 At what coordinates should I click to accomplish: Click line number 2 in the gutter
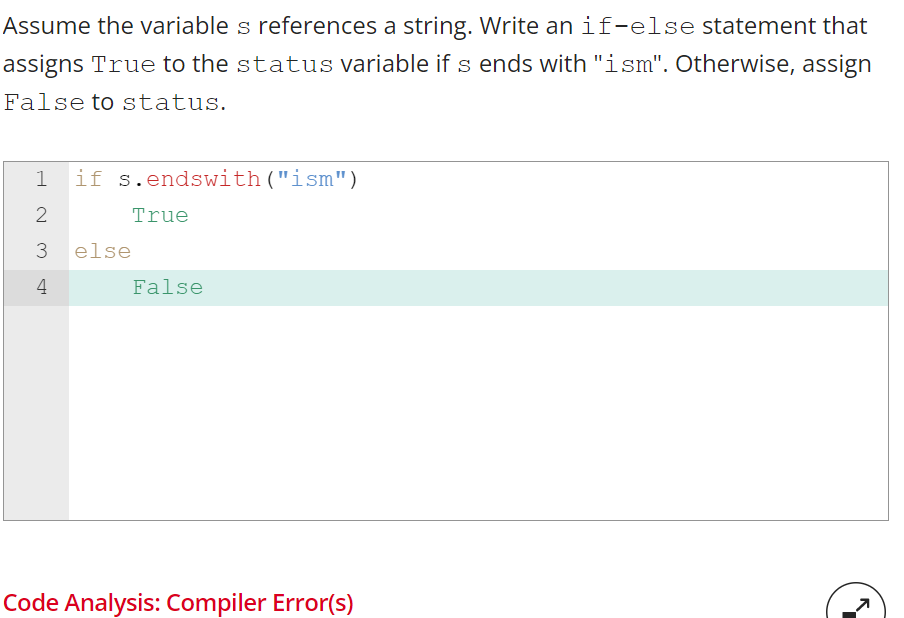[41, 215]
